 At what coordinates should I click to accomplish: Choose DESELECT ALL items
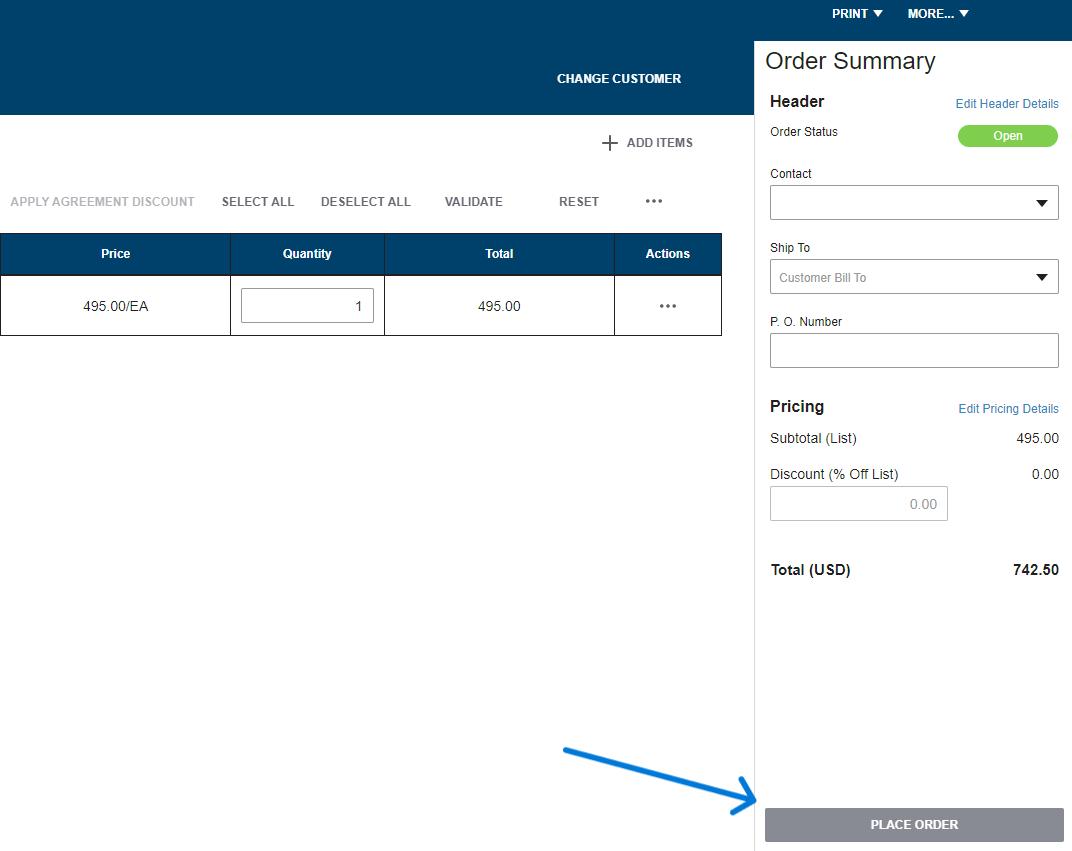click(366, 202)
